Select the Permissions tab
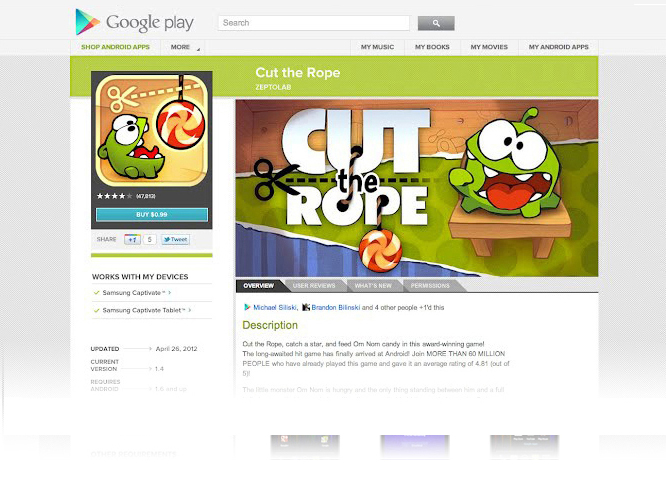 click(430, 286)
